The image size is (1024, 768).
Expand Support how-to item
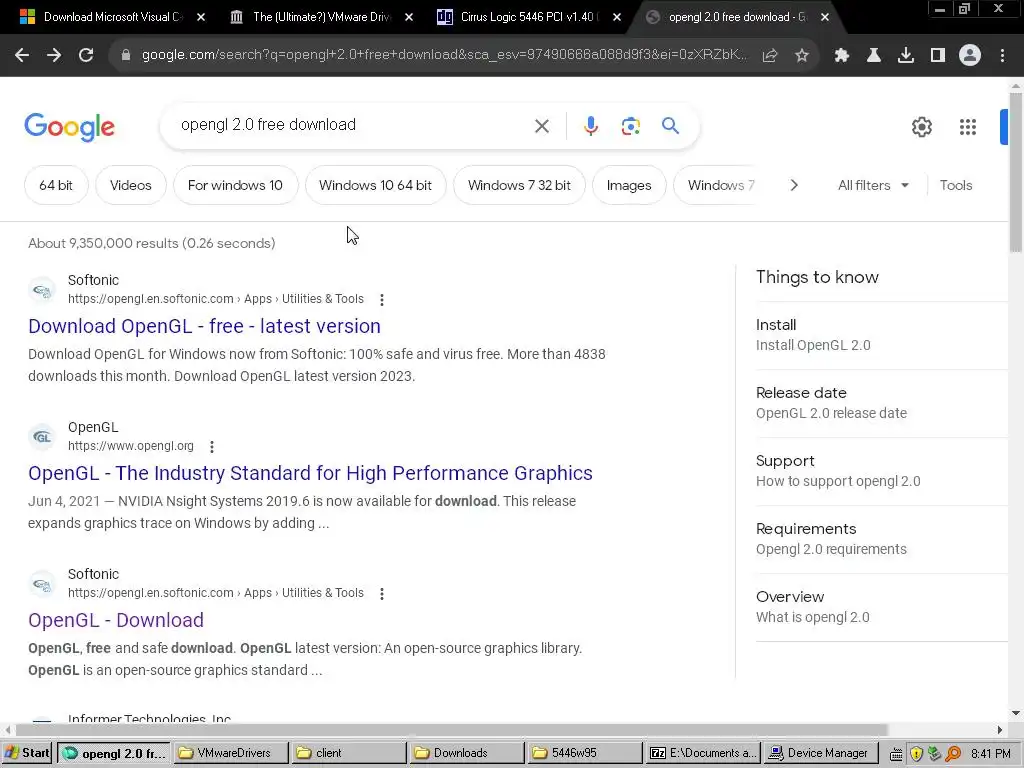[x=882, y=471]
